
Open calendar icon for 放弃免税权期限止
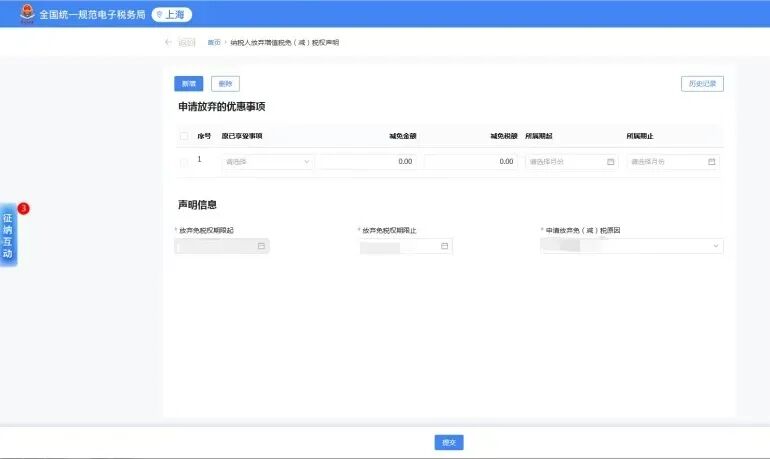point(444,246)
